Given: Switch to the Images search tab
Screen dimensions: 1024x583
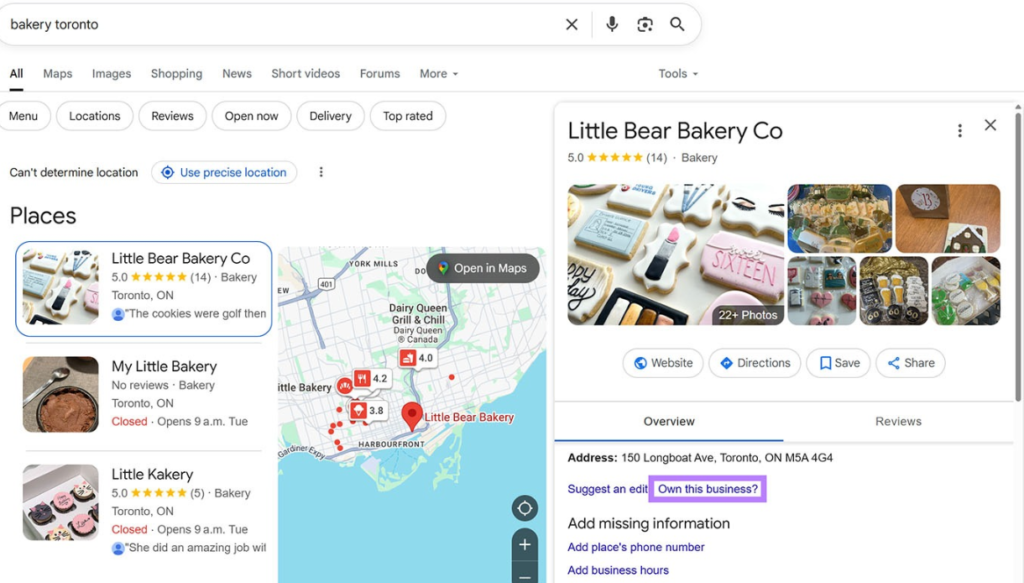Looking at the screenshot, I should 112,74.
